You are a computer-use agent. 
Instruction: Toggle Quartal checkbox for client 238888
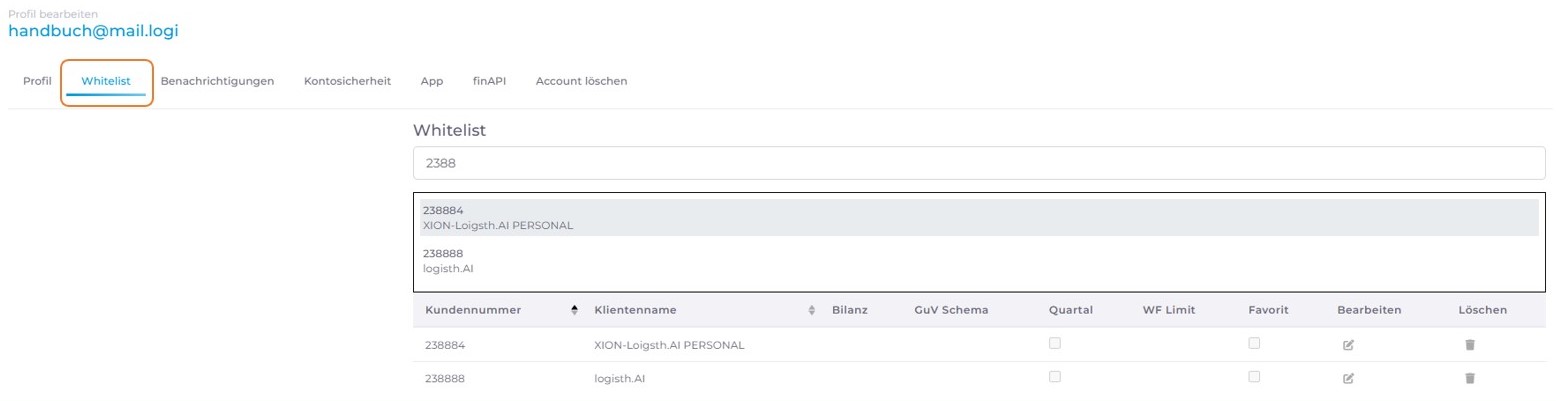tap(1055, 377)
